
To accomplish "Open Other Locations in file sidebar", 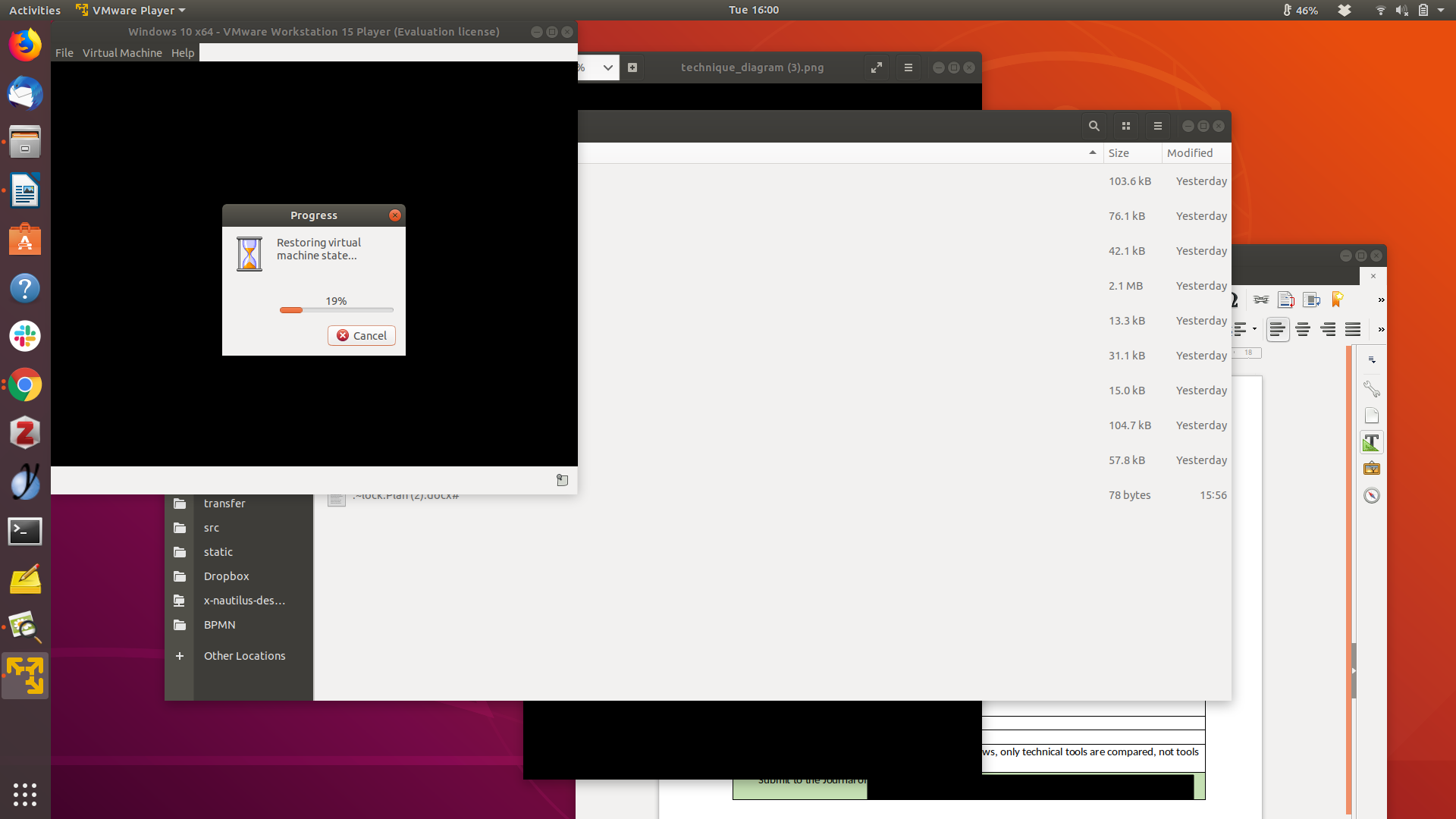I will [244, 656].
